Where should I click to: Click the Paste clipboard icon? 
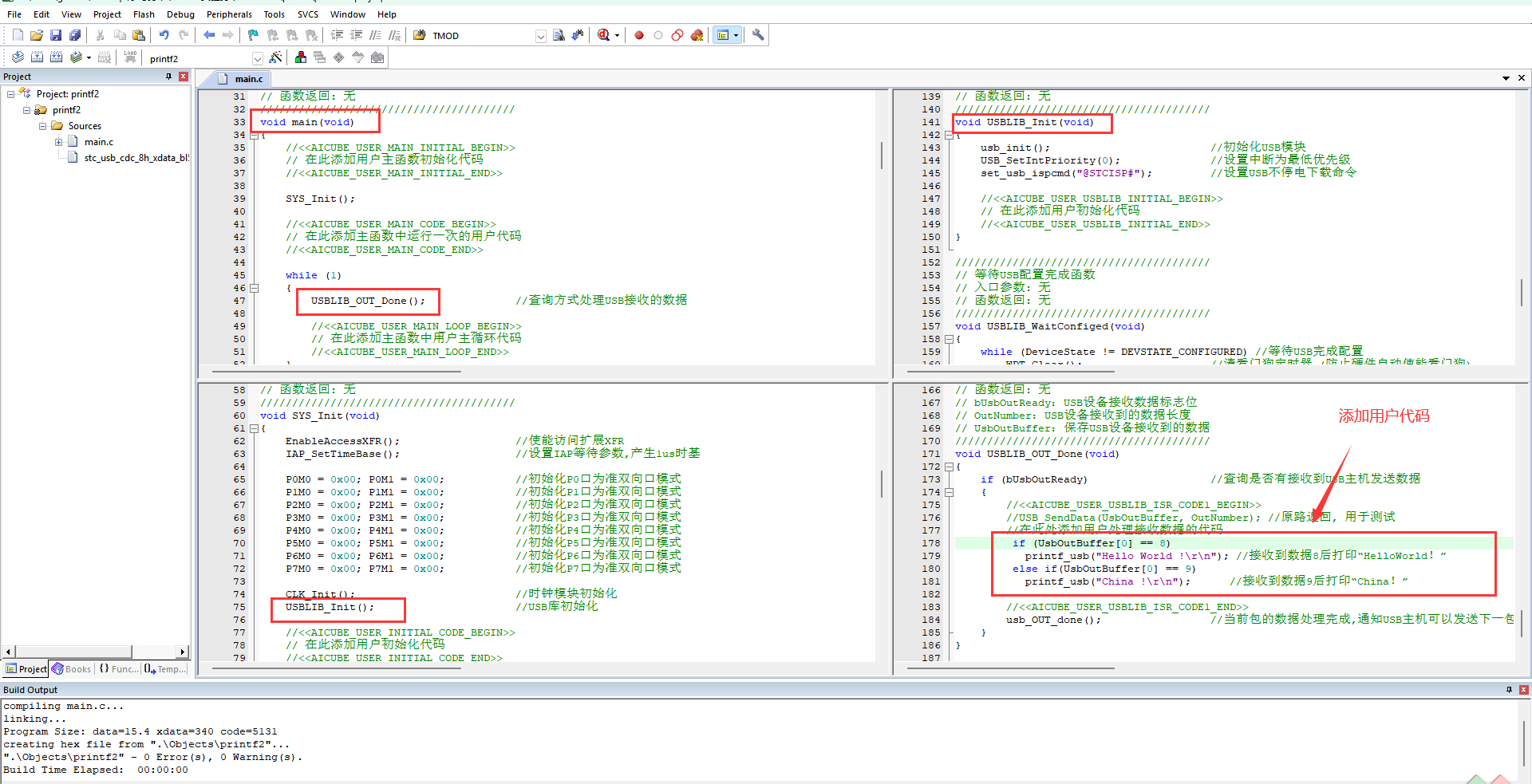click(x=139, y=35)
